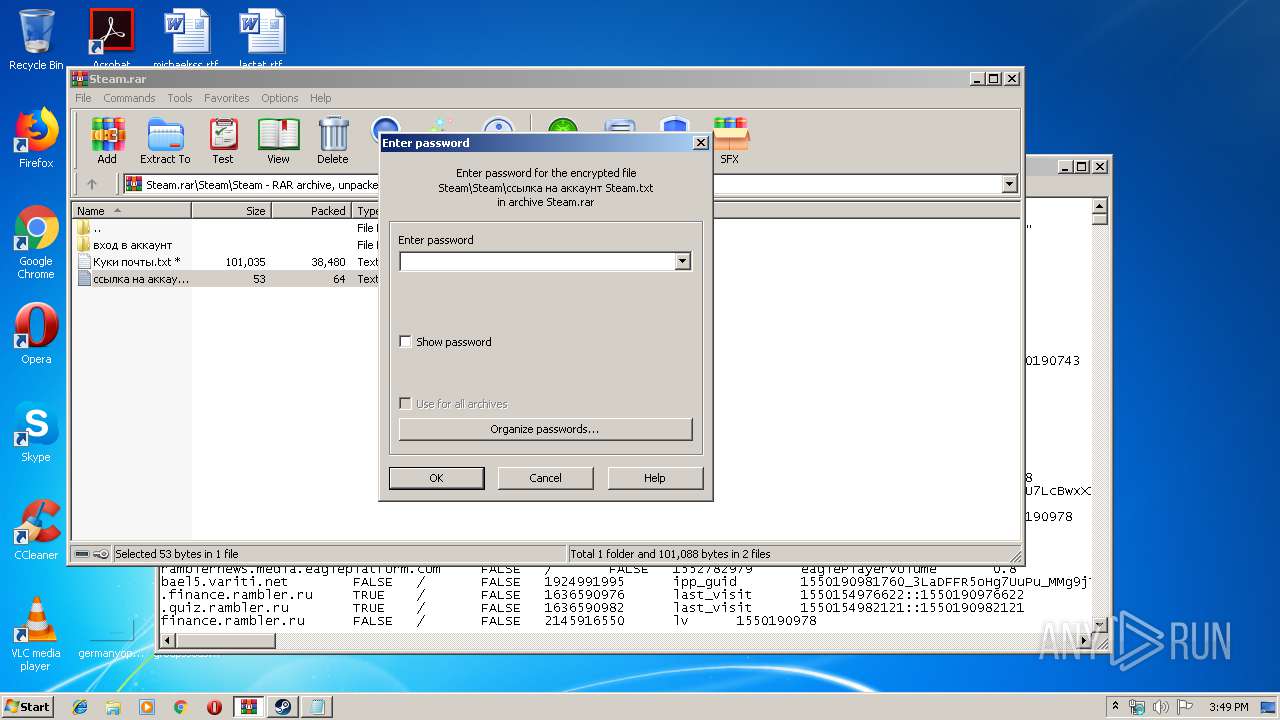Click the Organize passwords button

(545, 429)
